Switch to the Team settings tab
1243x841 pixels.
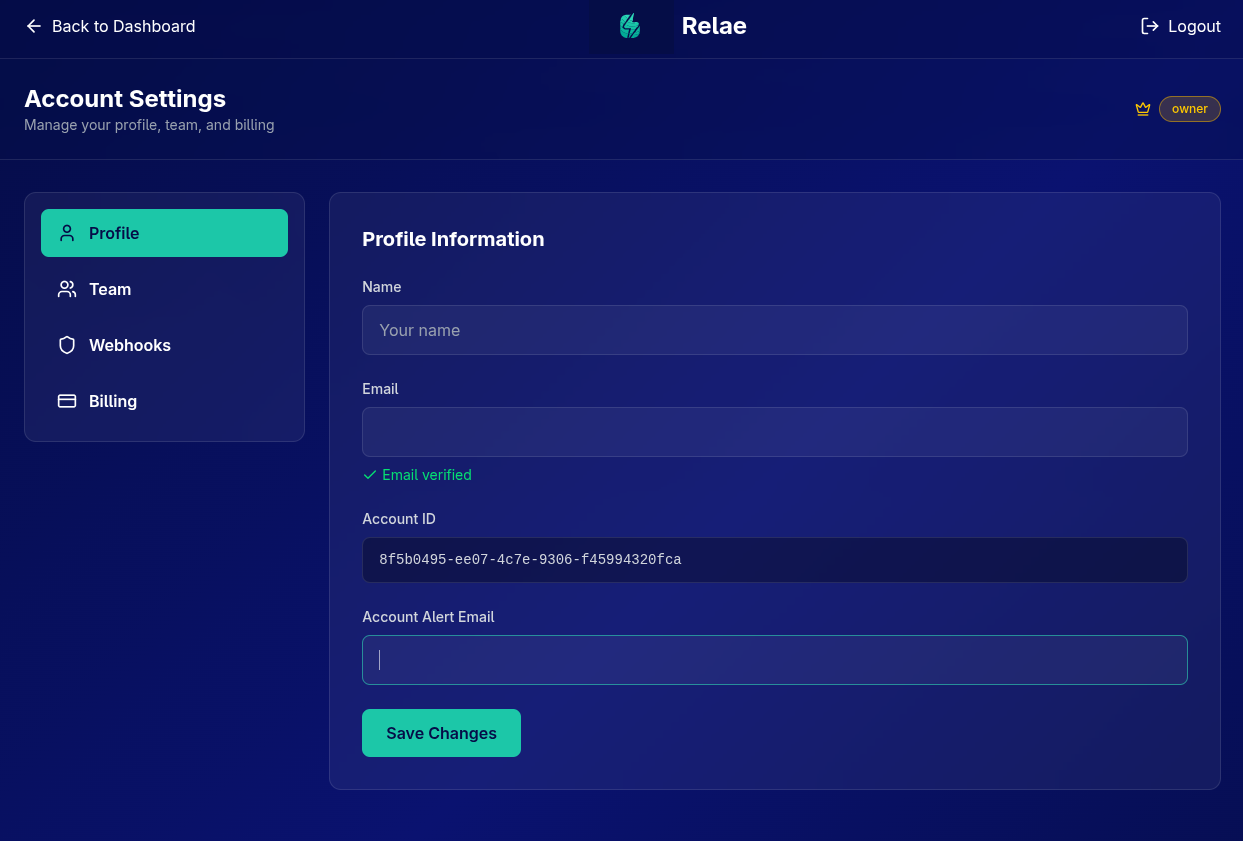pos(110,288)
